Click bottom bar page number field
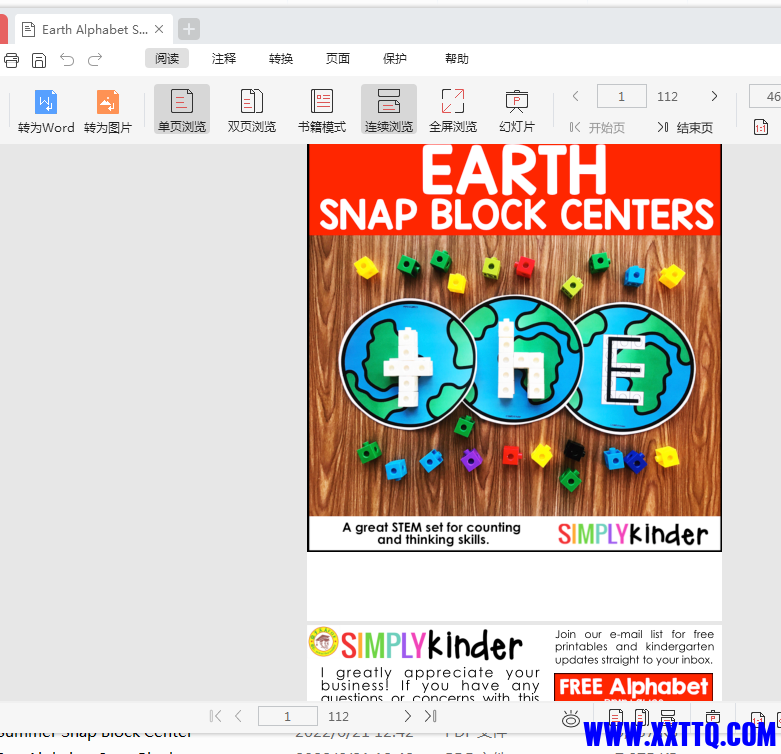 tap(287, 716)
